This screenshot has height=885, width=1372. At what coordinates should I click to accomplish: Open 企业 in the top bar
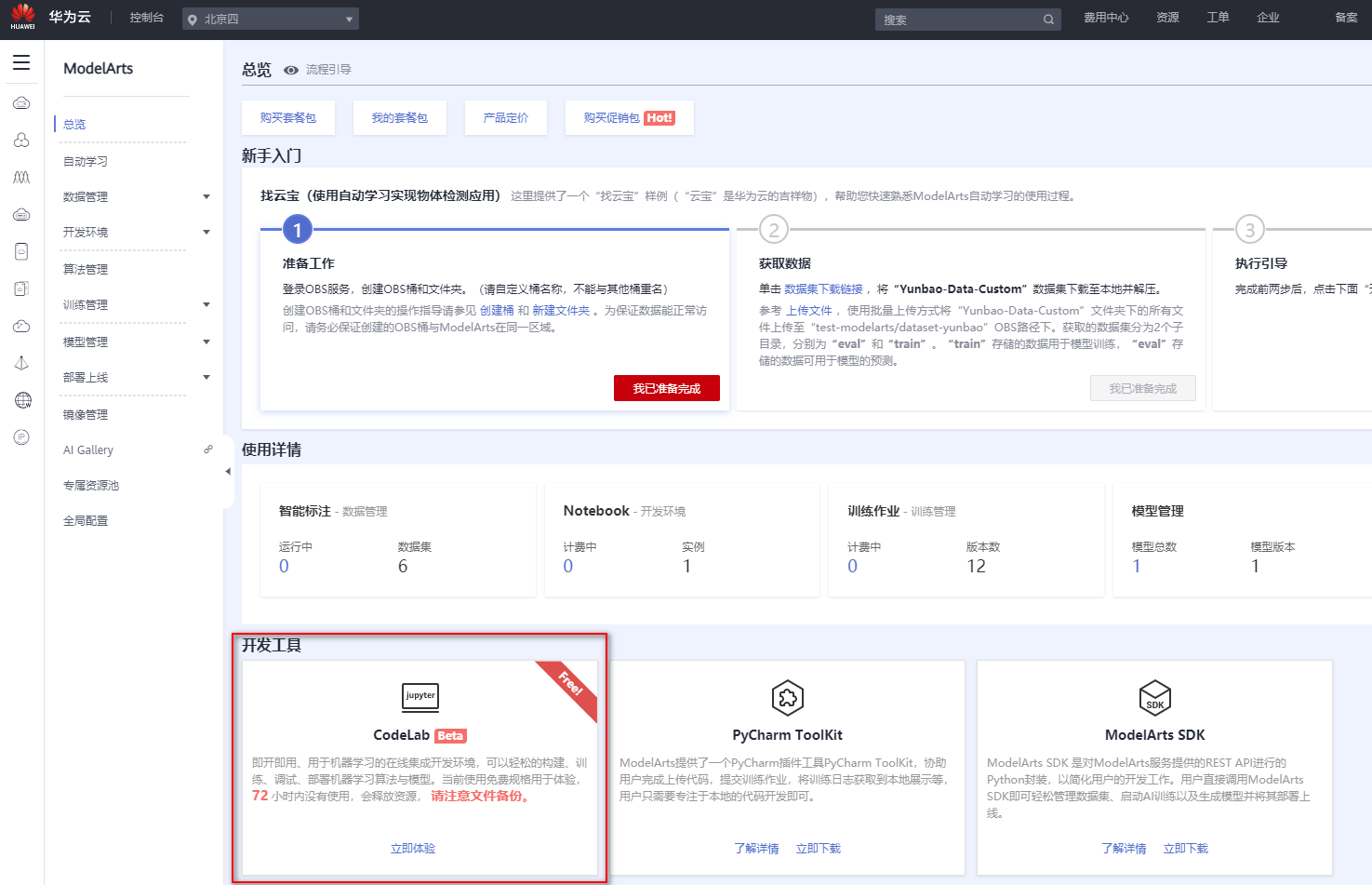pyautogui.click(x=1268, y=18)
